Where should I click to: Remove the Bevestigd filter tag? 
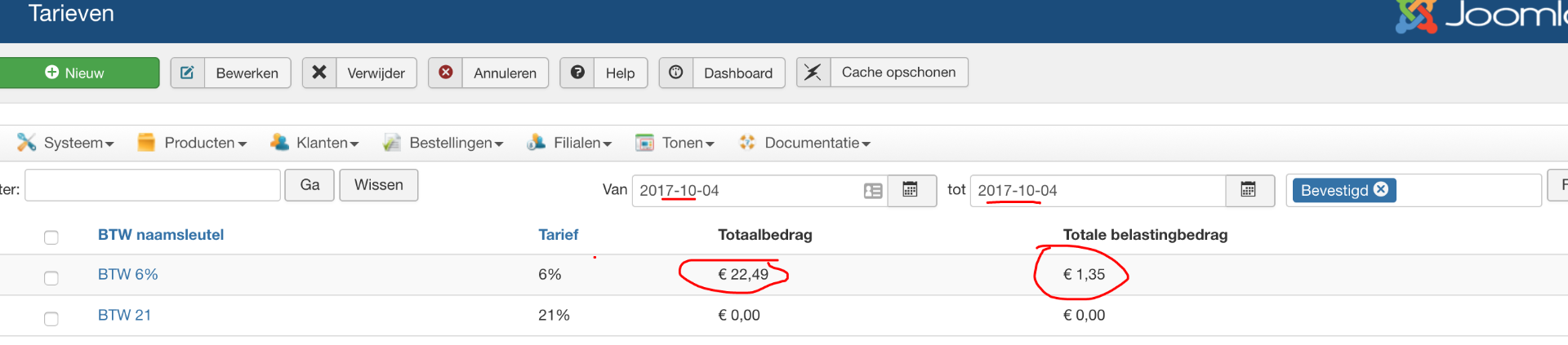[x=1381, y=189]
